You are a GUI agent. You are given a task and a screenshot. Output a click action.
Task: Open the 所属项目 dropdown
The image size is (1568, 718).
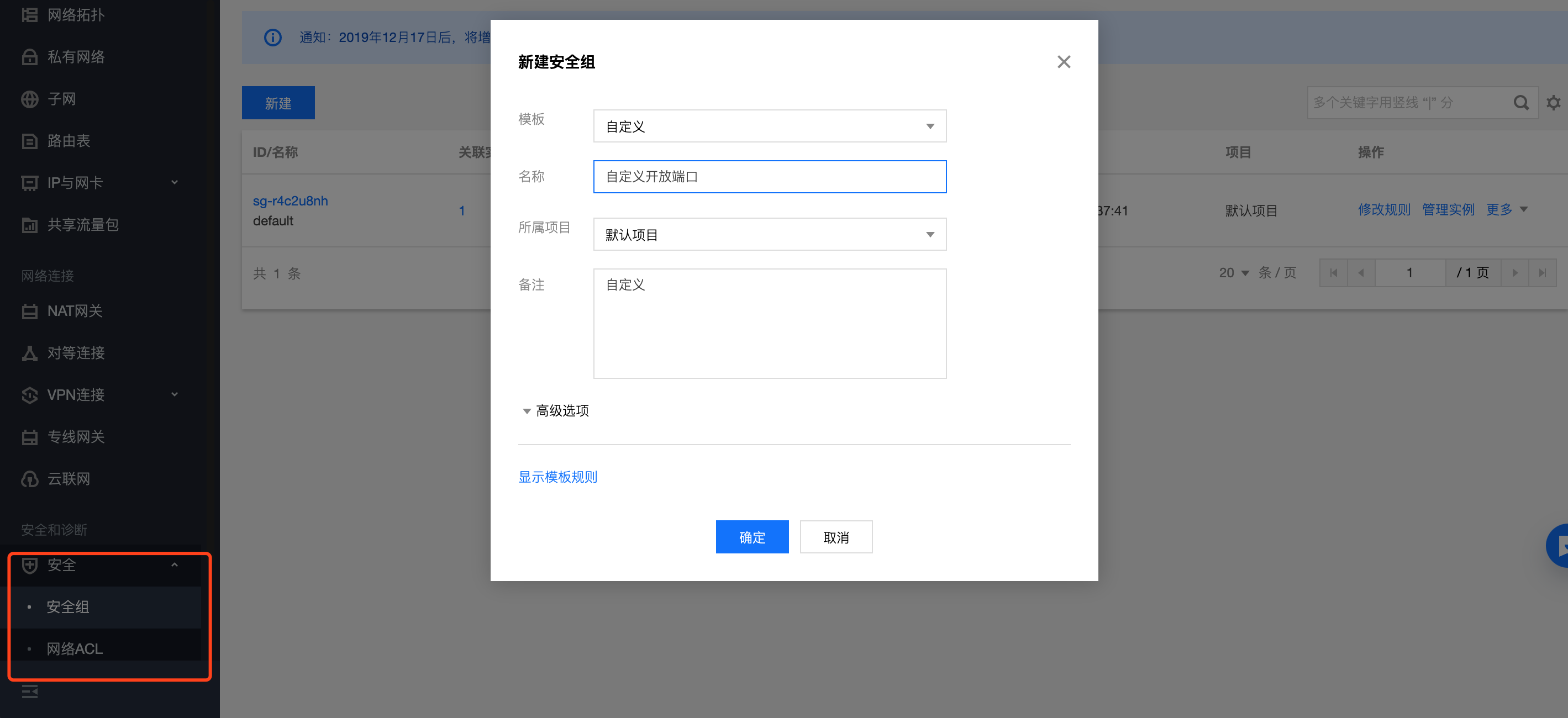pyautogui.click(x=770, y=235)
